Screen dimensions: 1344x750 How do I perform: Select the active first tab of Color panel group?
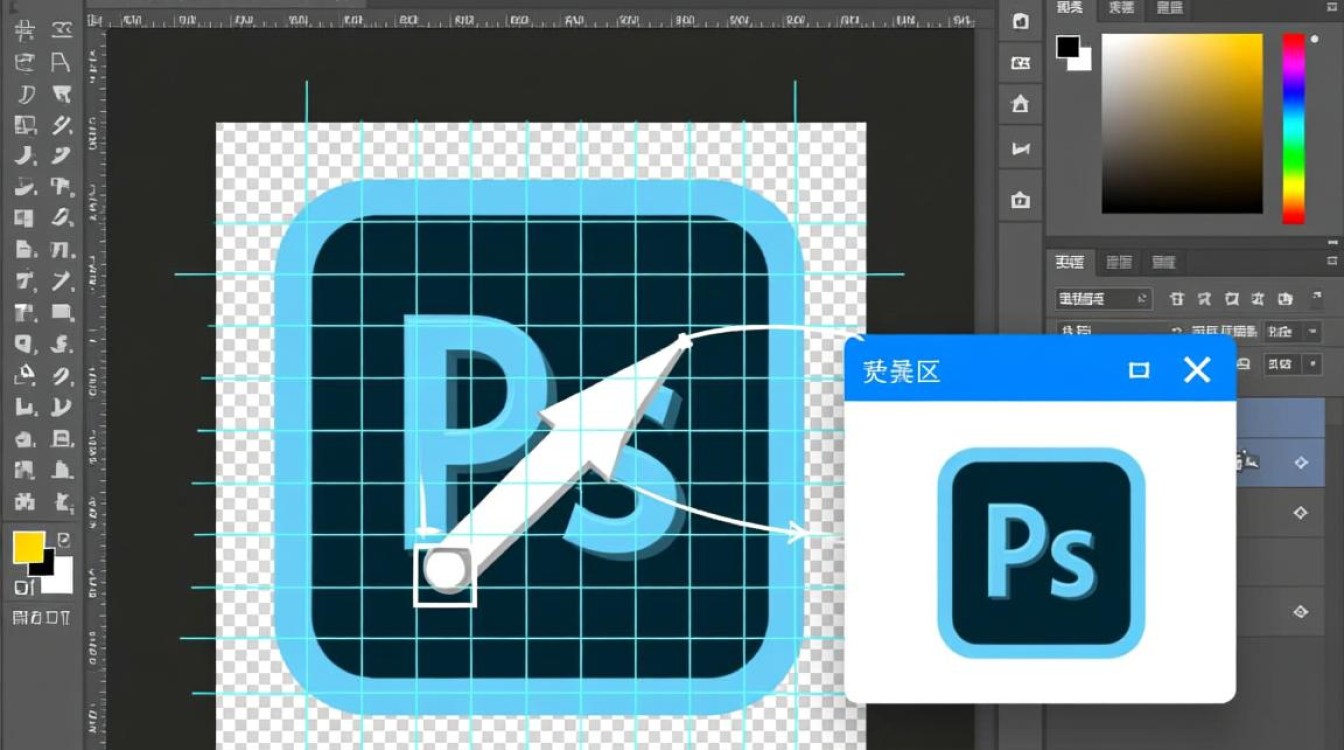1070,8
